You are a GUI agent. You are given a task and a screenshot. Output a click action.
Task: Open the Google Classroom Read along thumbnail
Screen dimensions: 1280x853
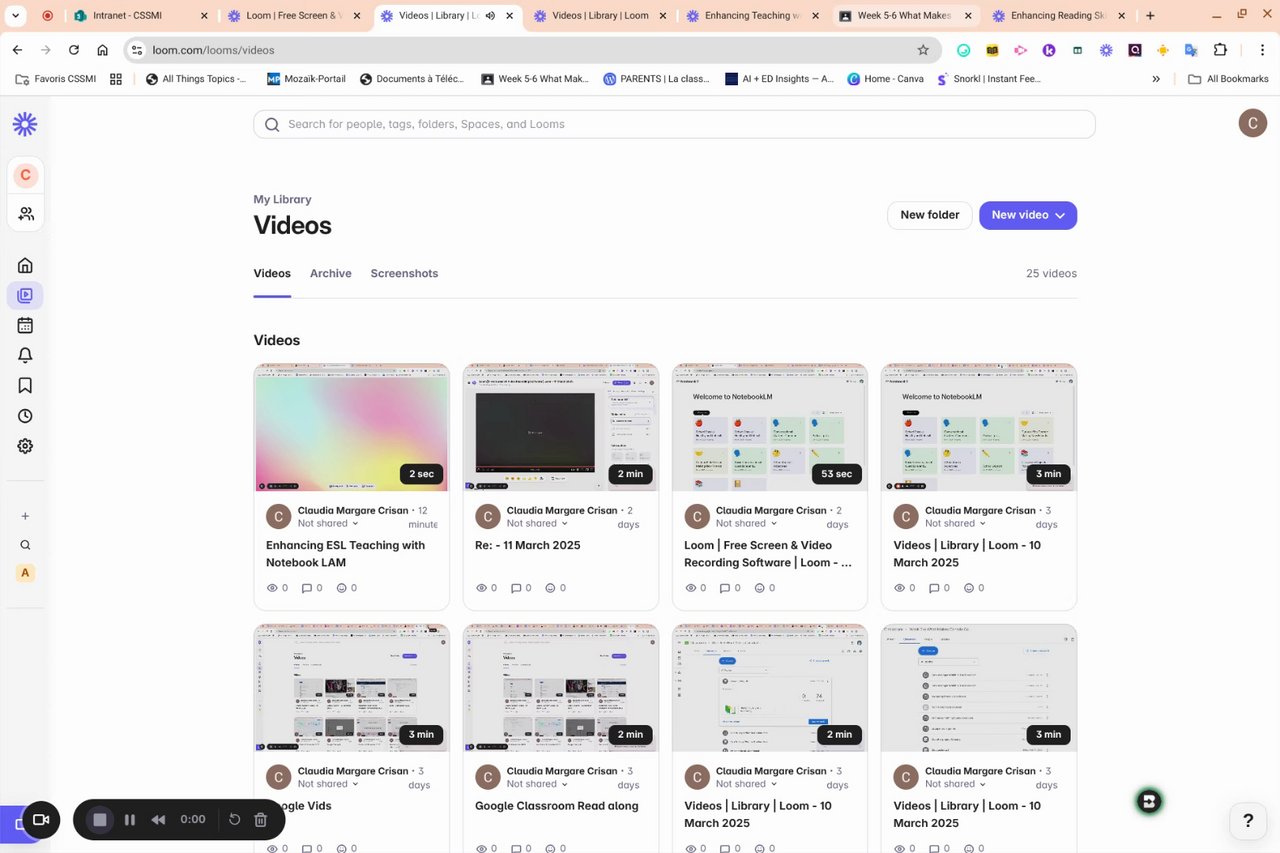click(x=560, y=688)
